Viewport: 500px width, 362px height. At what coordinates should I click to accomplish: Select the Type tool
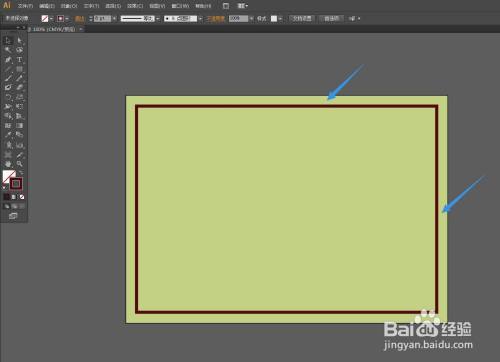(20, 60)
